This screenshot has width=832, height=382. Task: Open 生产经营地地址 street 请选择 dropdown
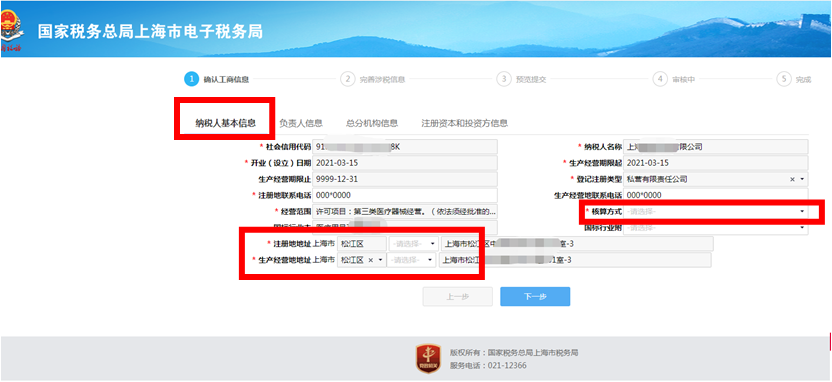click(x=412, y=260)
